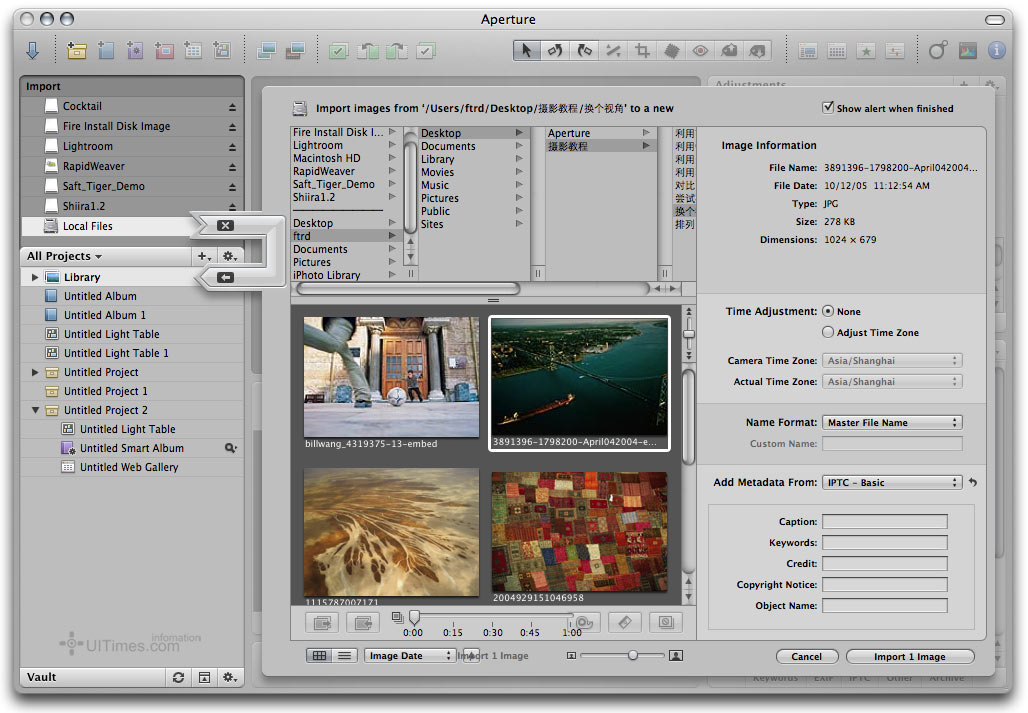Click the thumbnail size slider knob
1028x713 pixels.
[633, 655]
